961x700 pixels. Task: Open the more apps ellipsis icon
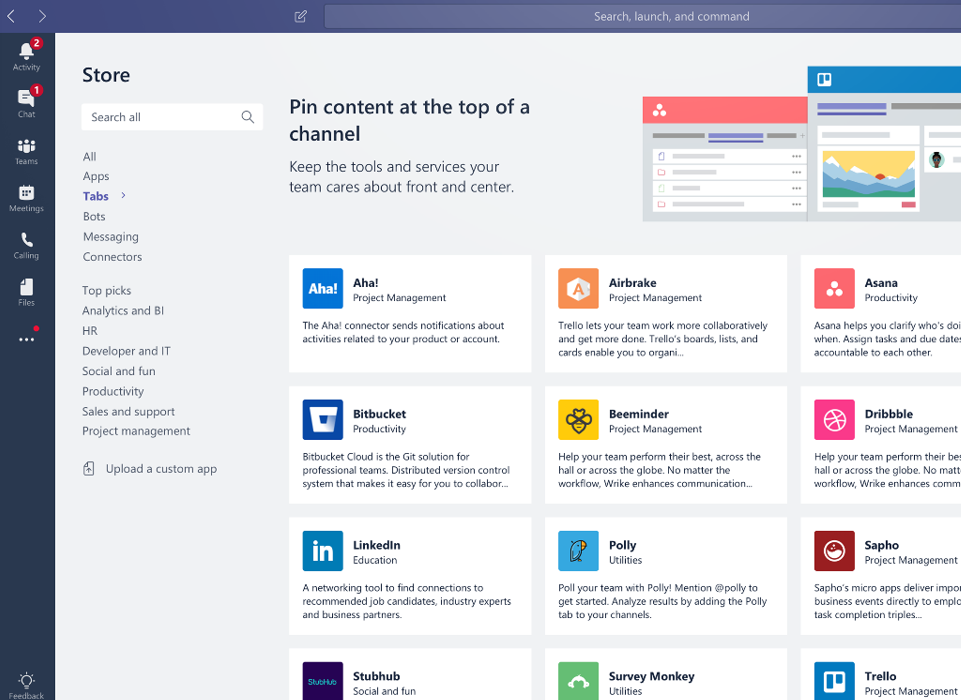(26, 339)
